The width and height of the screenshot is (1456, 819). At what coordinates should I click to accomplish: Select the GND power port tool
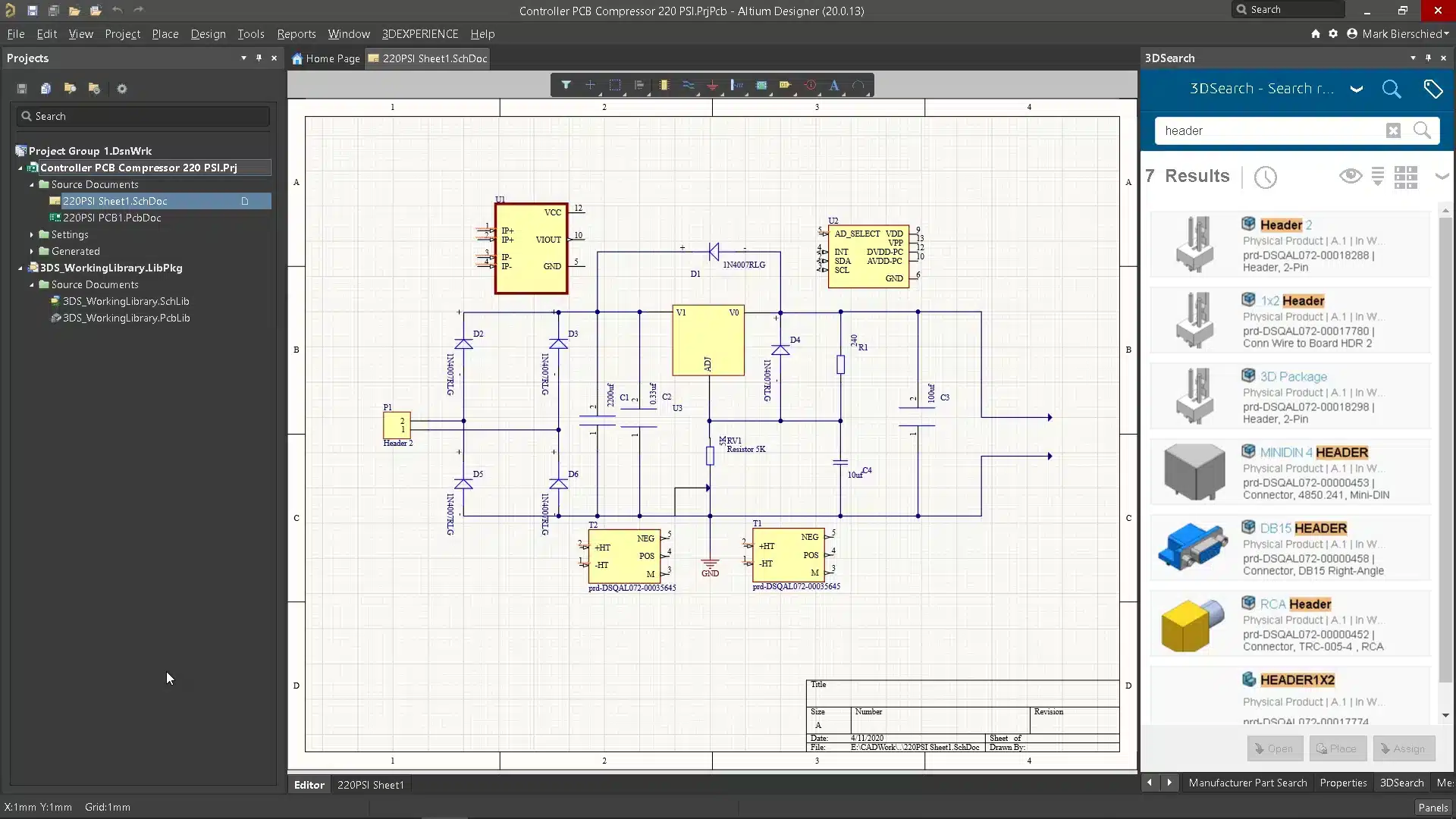coord(713,85)
